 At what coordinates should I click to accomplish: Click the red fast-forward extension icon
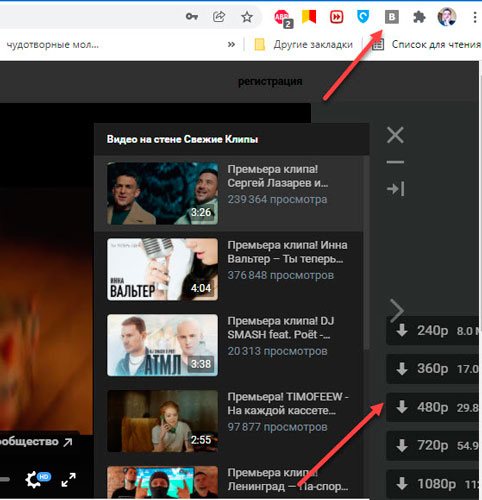(x=336, y=17)
